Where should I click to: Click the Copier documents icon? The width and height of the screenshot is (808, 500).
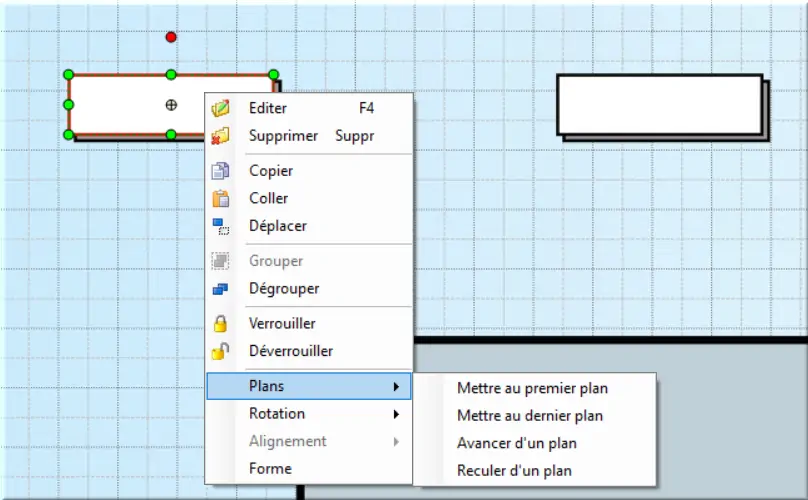pos(221,171)
